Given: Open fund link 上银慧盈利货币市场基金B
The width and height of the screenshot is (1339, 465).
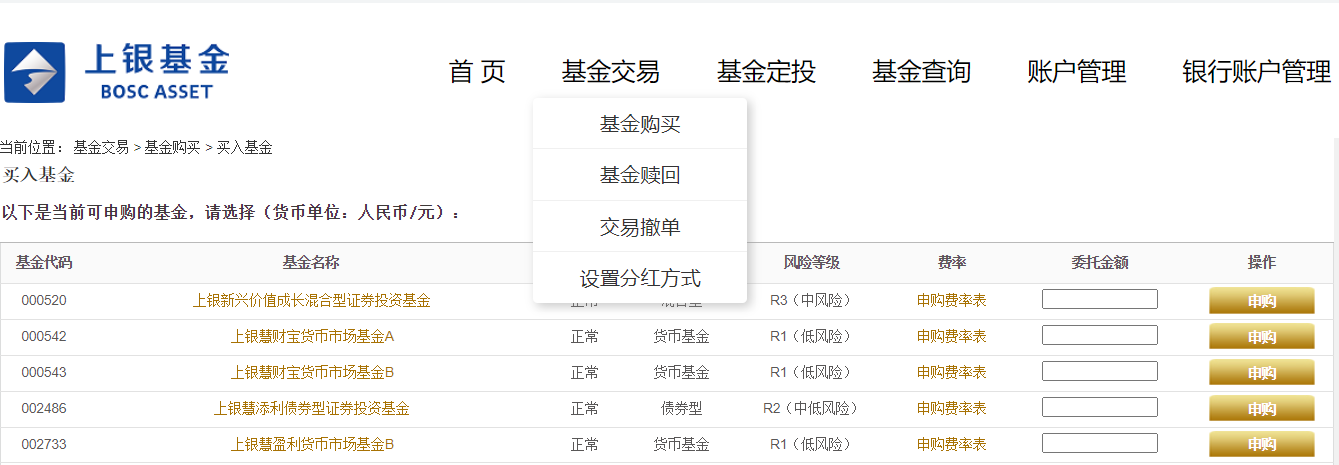Looking at the screenshot, I should pos(313,444).
